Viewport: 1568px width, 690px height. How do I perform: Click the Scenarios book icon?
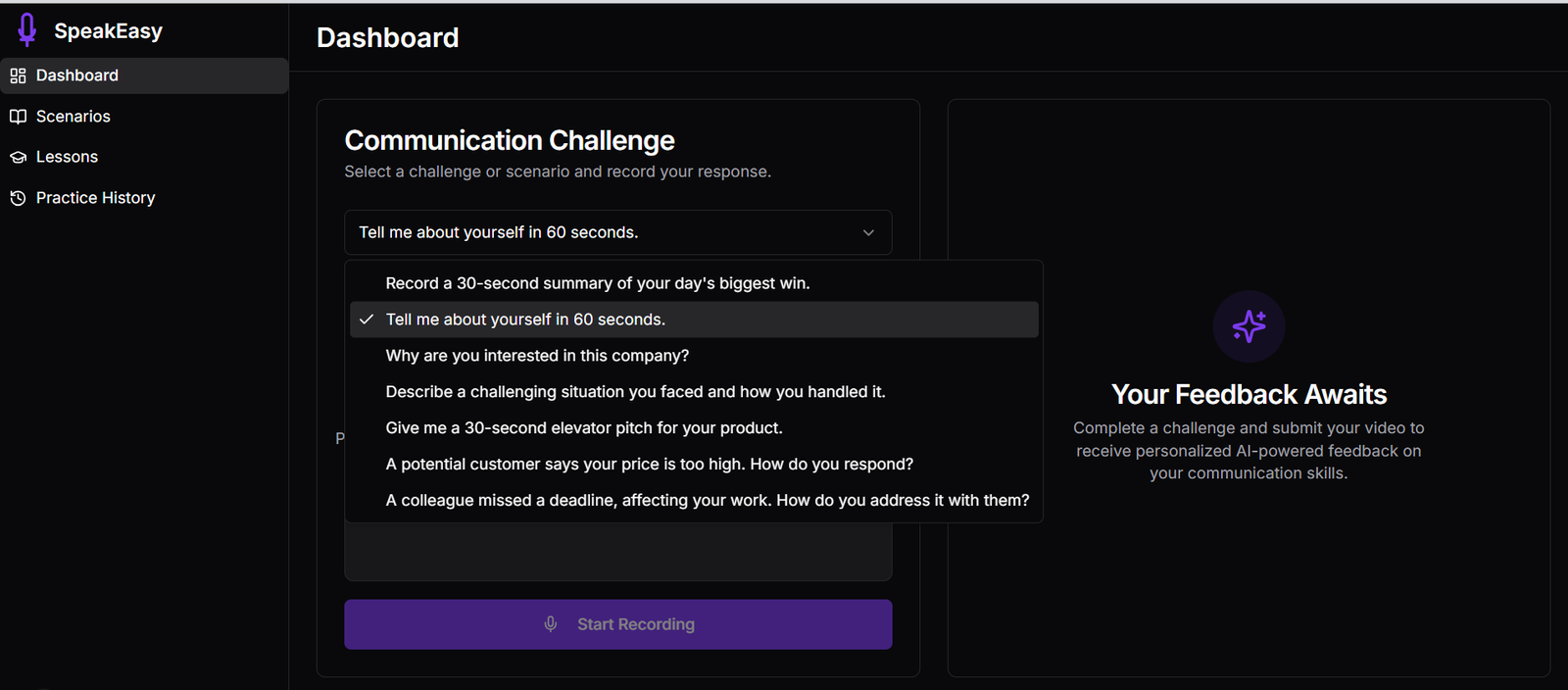[x=18, y=117]
